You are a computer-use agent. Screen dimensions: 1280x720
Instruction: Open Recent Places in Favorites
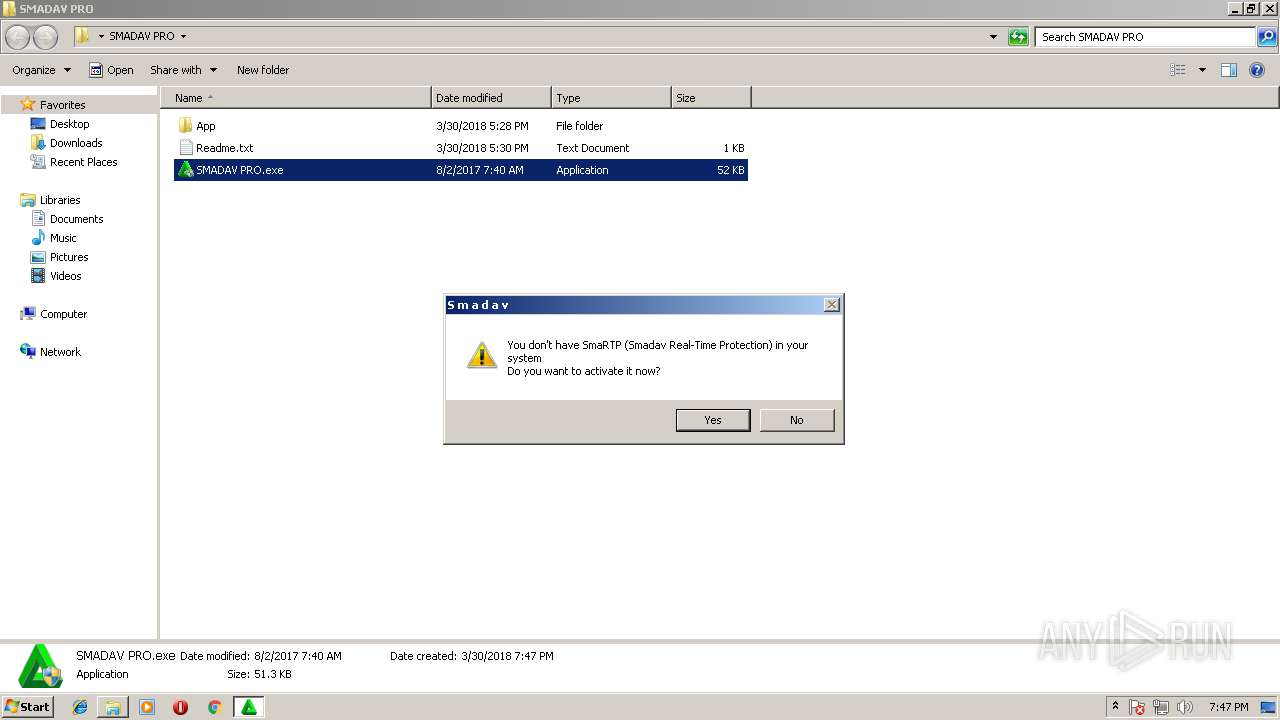84,162
